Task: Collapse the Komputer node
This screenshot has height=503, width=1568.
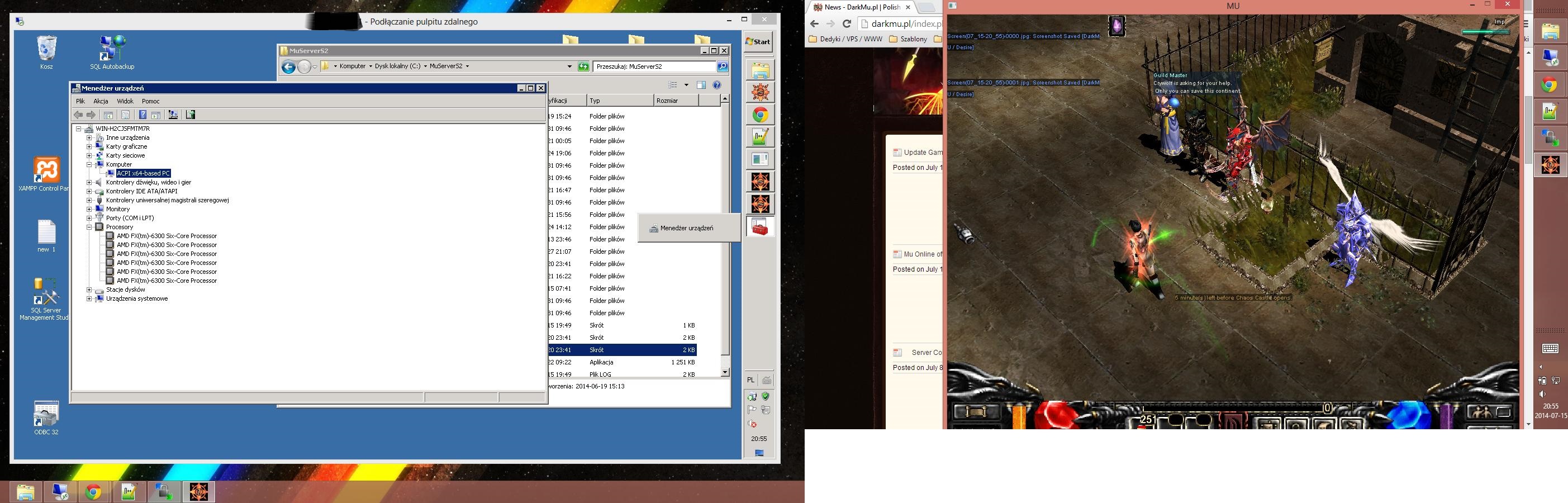Action: coord(89,164)
